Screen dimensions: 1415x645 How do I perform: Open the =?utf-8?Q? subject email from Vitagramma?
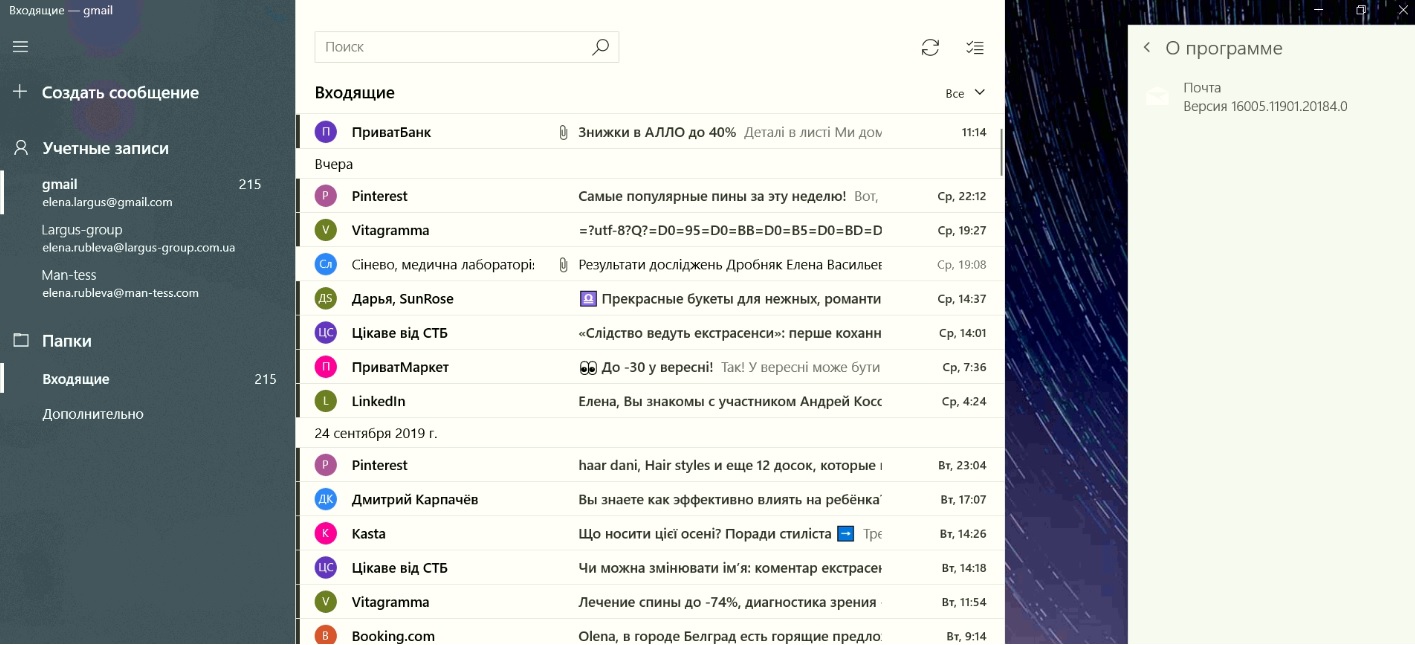click(x=650, y=230)
